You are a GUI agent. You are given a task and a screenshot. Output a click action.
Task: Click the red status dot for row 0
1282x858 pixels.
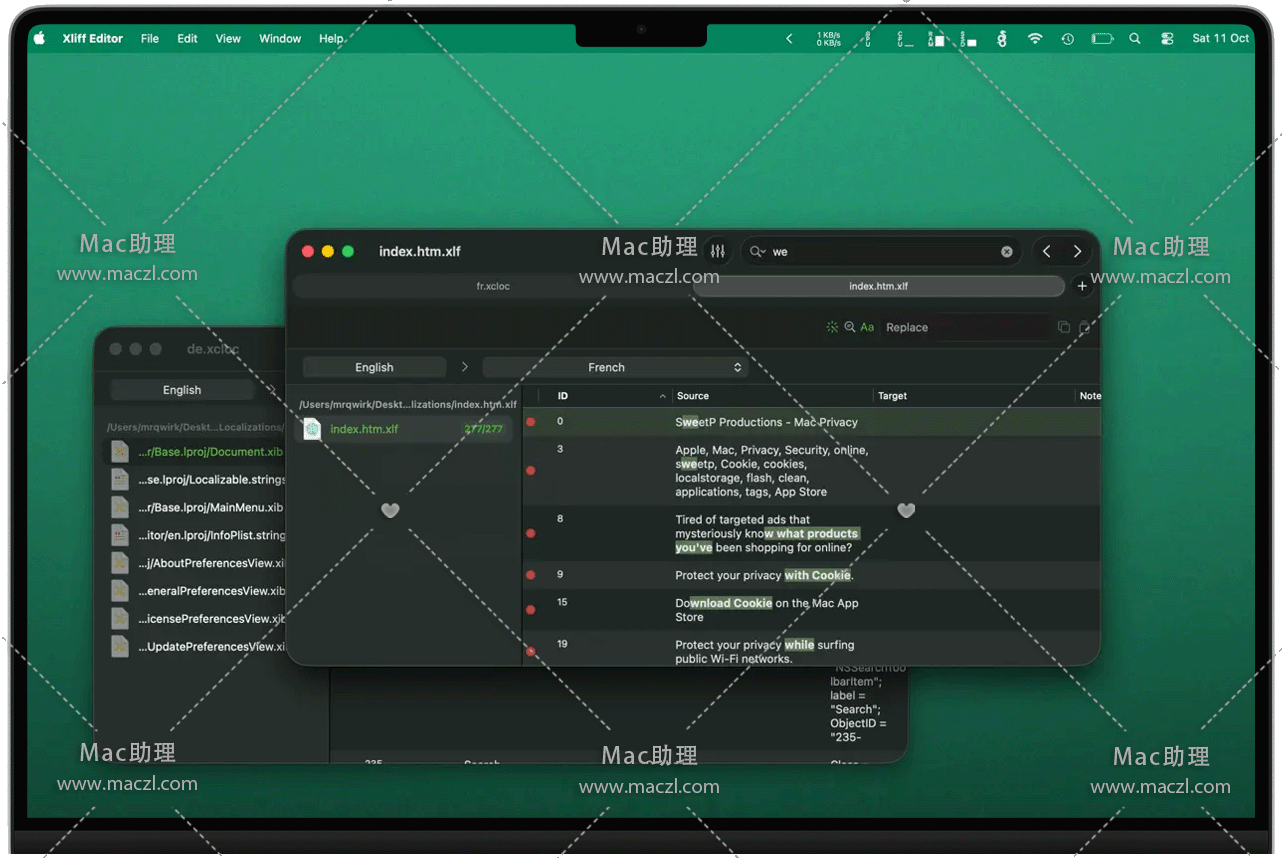click(530, 422)
